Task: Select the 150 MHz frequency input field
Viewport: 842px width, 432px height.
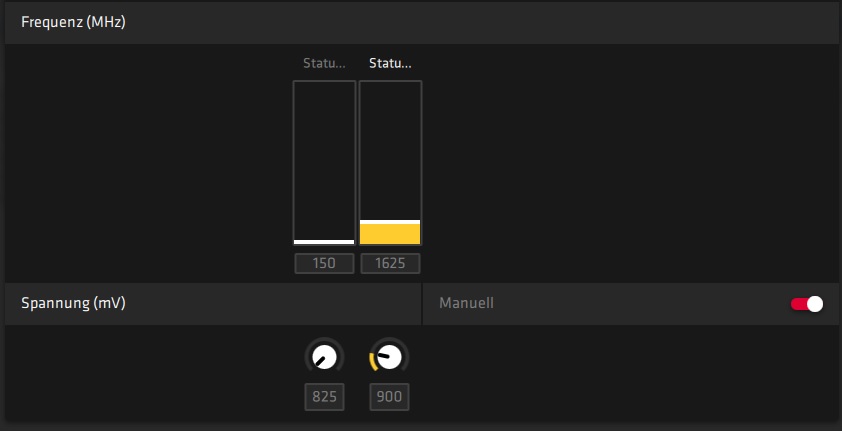Action: [x=324, y=263]
